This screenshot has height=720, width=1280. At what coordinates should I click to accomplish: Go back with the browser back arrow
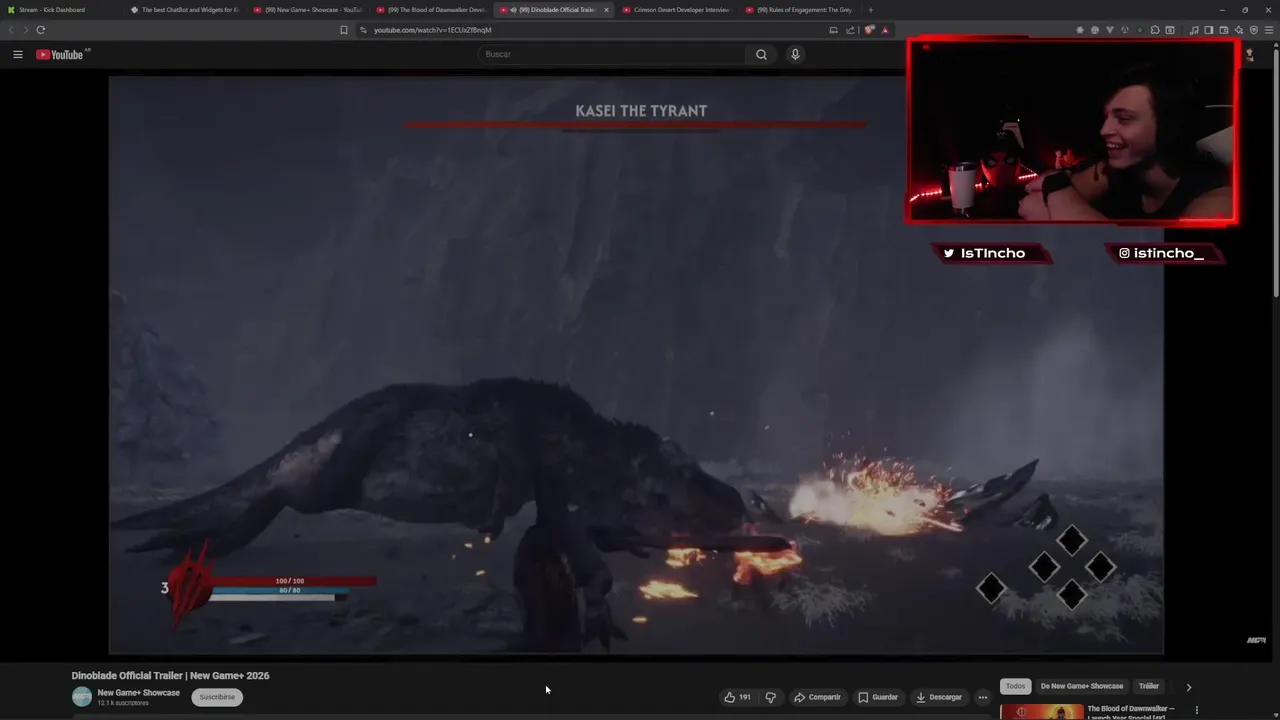[x=11, y=30]
